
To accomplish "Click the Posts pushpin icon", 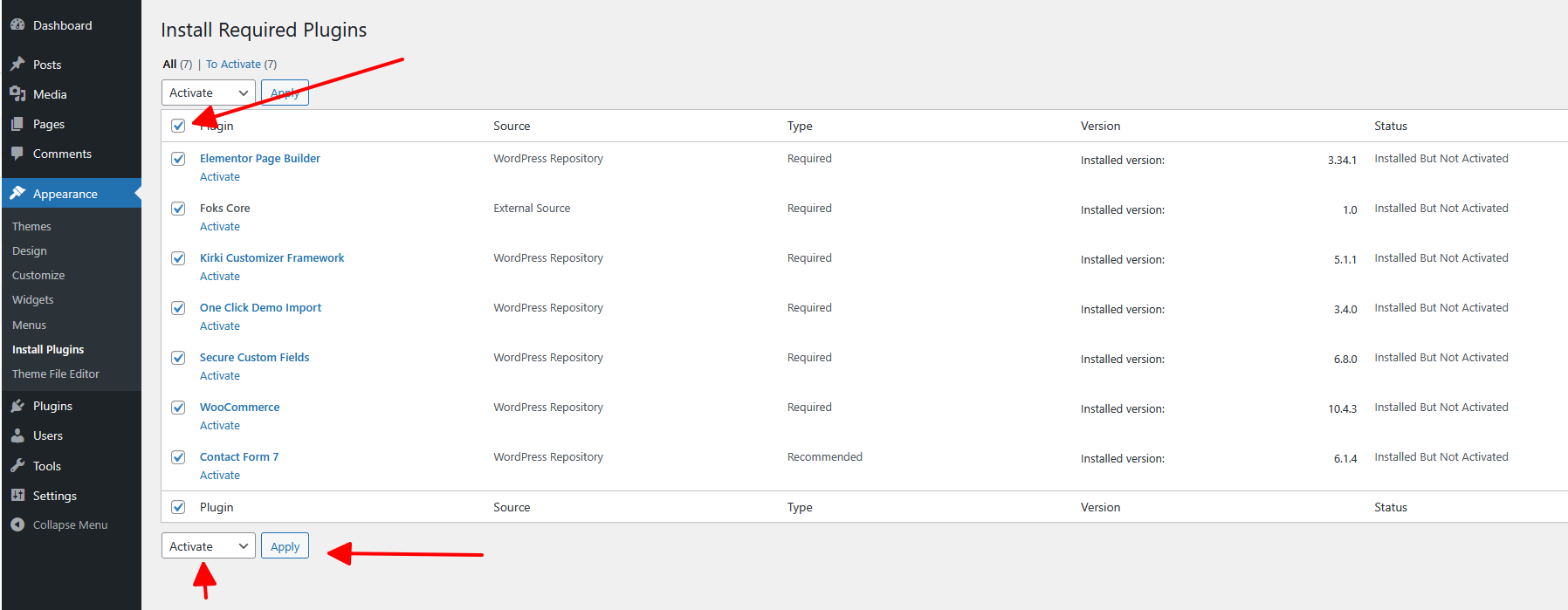I will pyautogui.click(x=17, y=65).
